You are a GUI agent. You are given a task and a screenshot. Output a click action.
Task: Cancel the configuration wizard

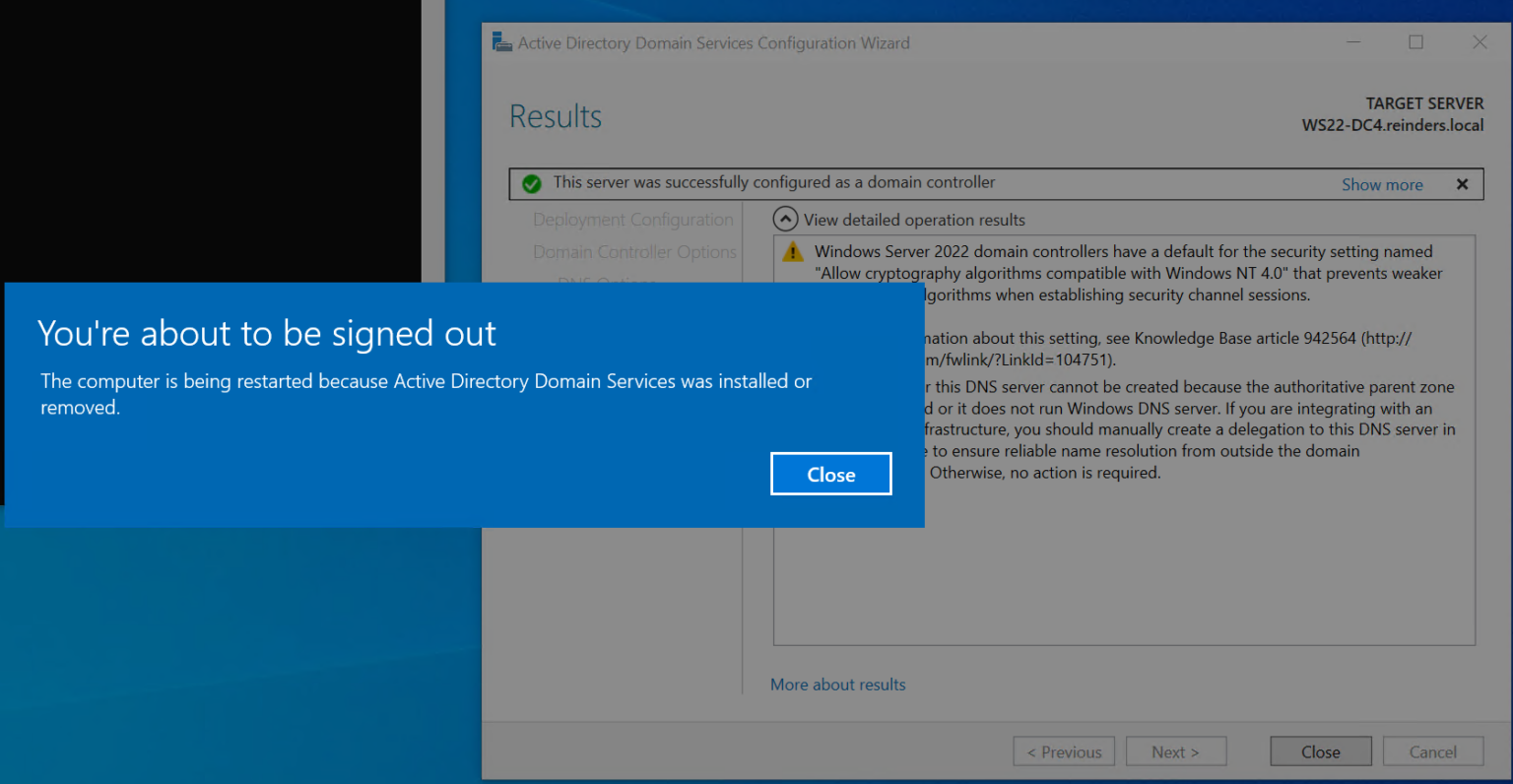pos(1433,751)
